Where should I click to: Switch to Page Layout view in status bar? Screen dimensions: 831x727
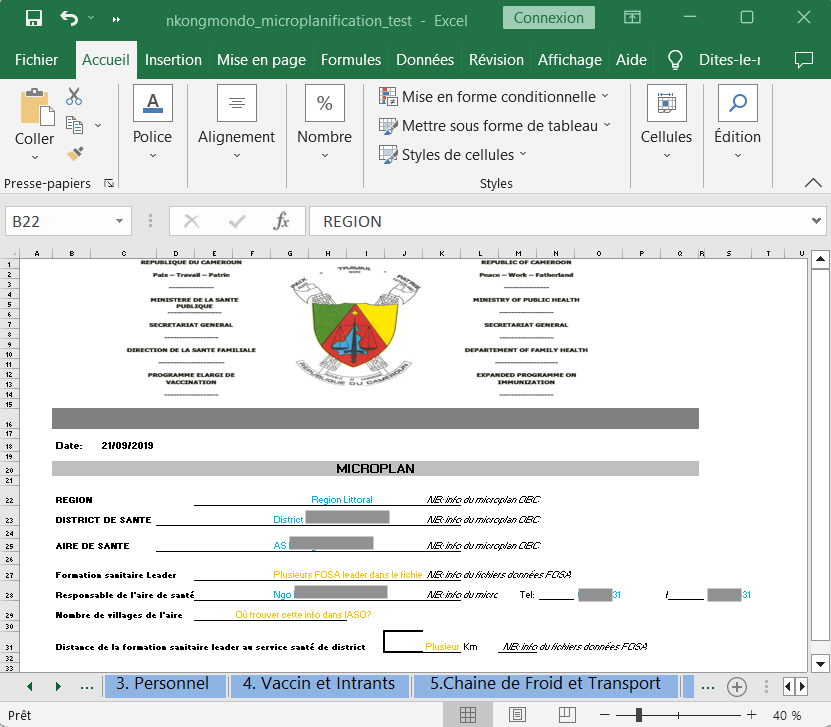[x=517, y=715]
